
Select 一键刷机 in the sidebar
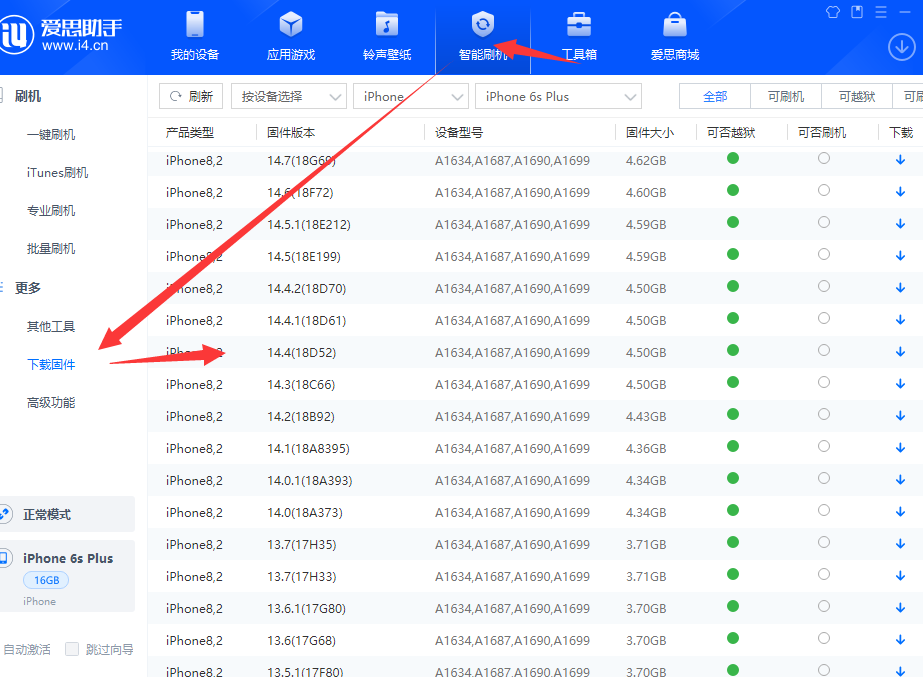click(51, 134)
